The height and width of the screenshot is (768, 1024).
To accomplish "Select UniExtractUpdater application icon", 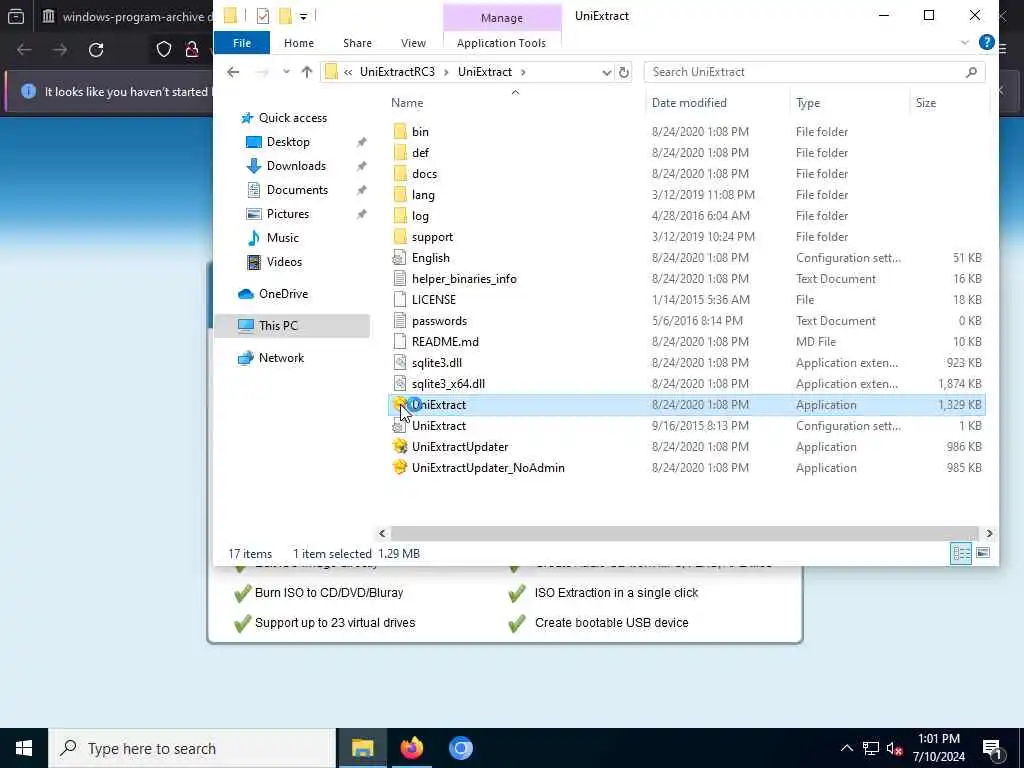I will [400, 447].
